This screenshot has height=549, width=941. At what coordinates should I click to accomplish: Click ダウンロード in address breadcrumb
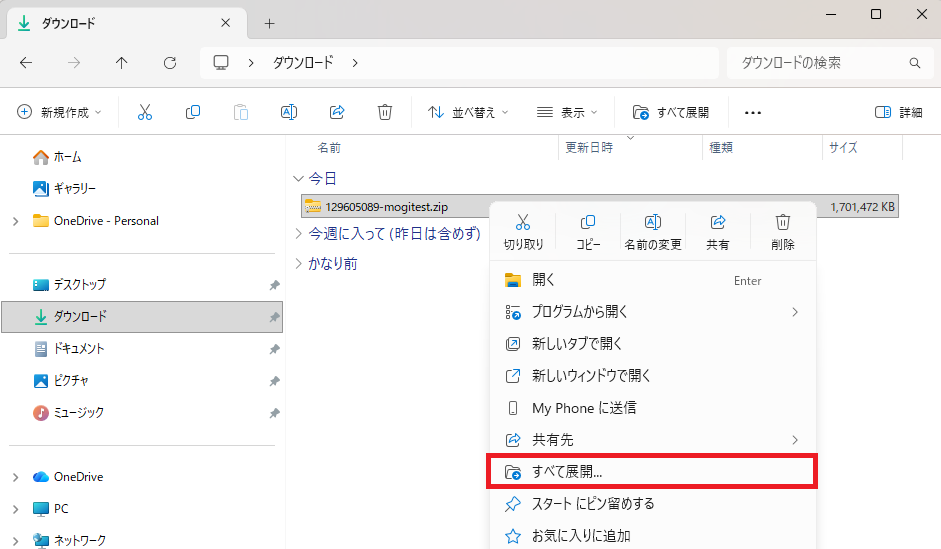pos(303,62)
